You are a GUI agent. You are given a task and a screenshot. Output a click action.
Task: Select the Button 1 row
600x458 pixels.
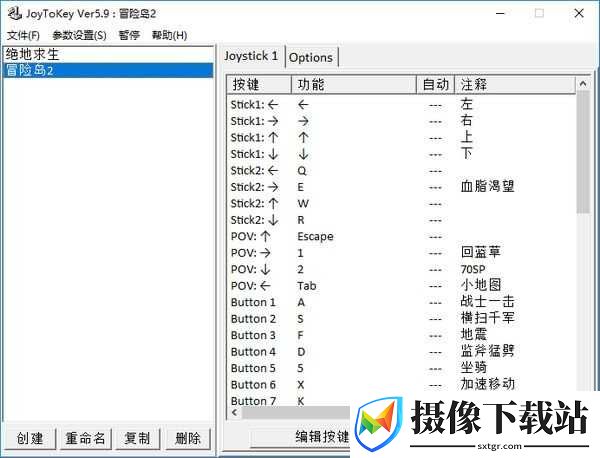point(401,302)
